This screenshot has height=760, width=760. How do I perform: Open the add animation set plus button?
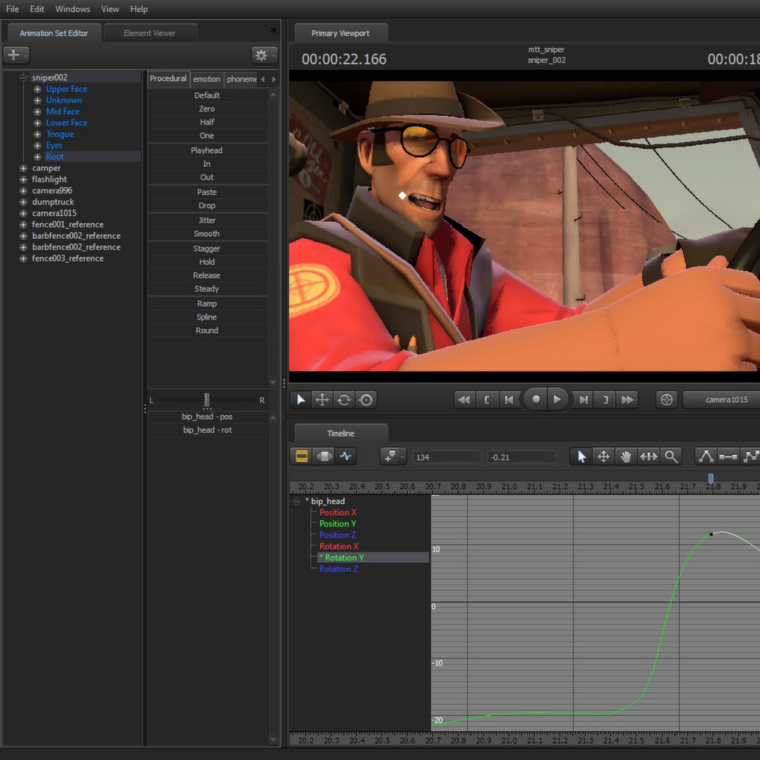click(x=16, y=55)
